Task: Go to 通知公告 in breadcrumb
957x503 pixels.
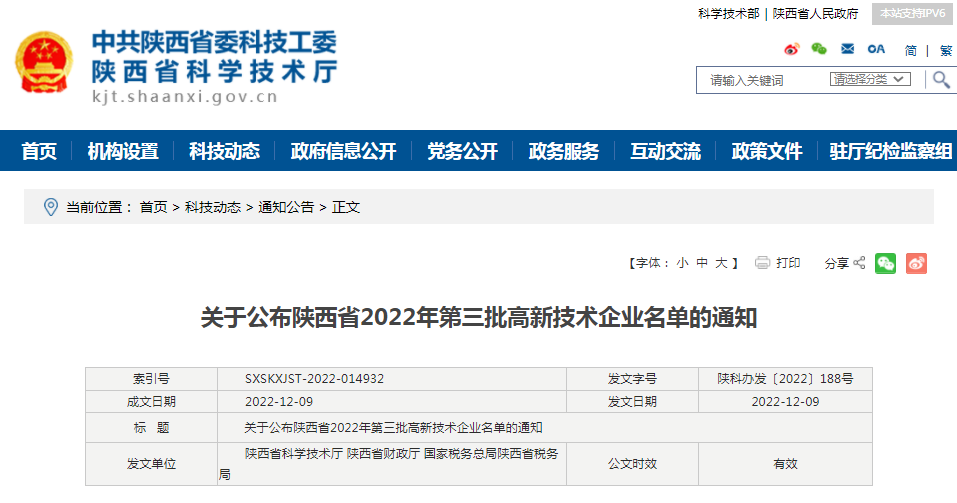Action: coord(286,207)
